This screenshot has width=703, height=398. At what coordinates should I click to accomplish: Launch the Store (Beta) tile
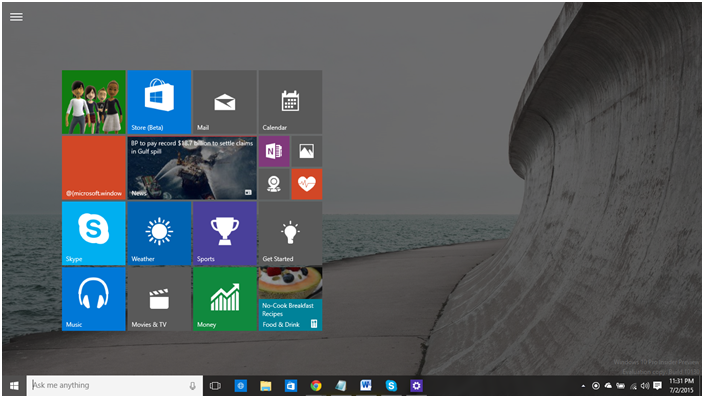[x=159, y=102]
